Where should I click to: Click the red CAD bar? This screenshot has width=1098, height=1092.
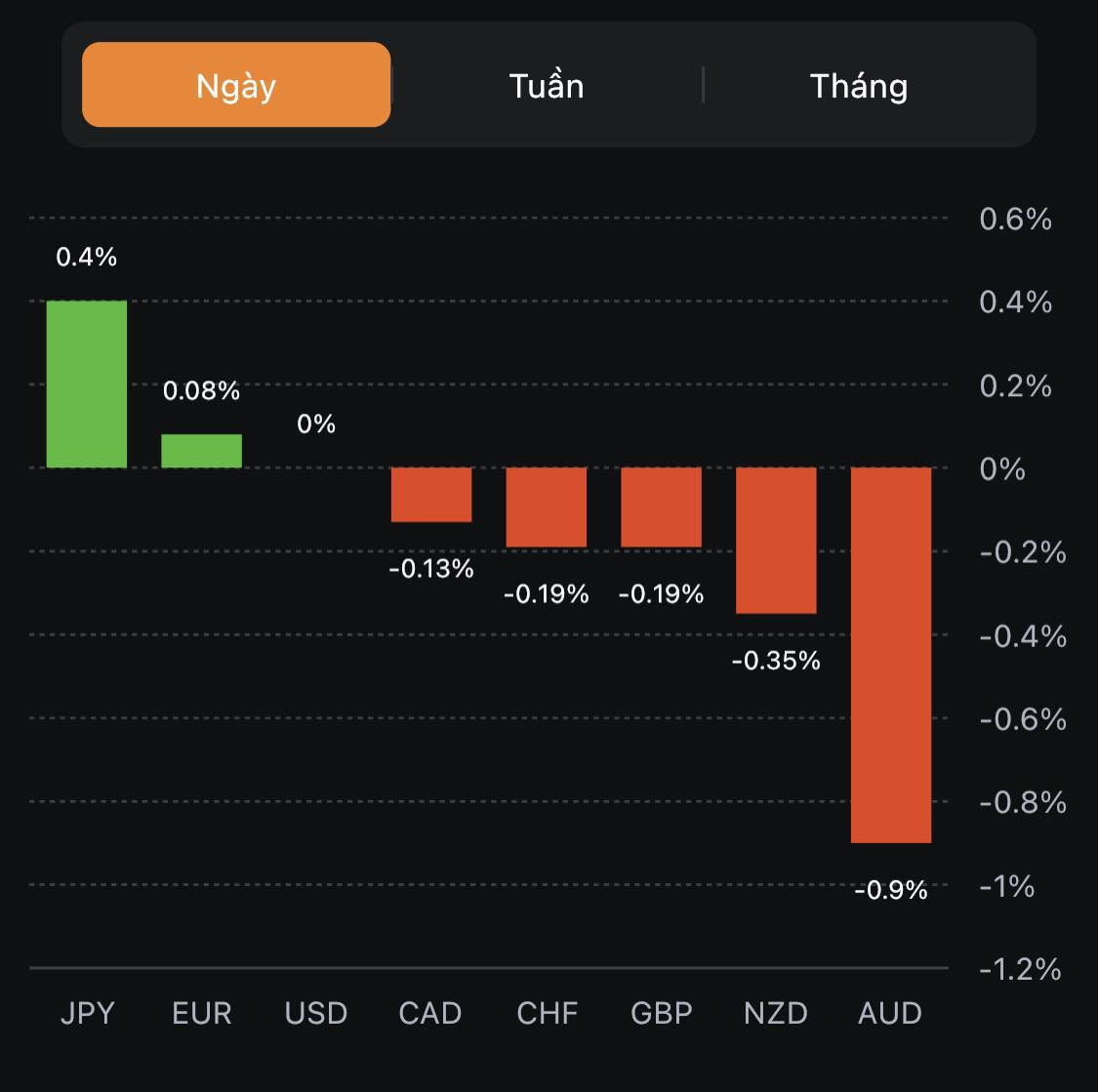(431, 494)
